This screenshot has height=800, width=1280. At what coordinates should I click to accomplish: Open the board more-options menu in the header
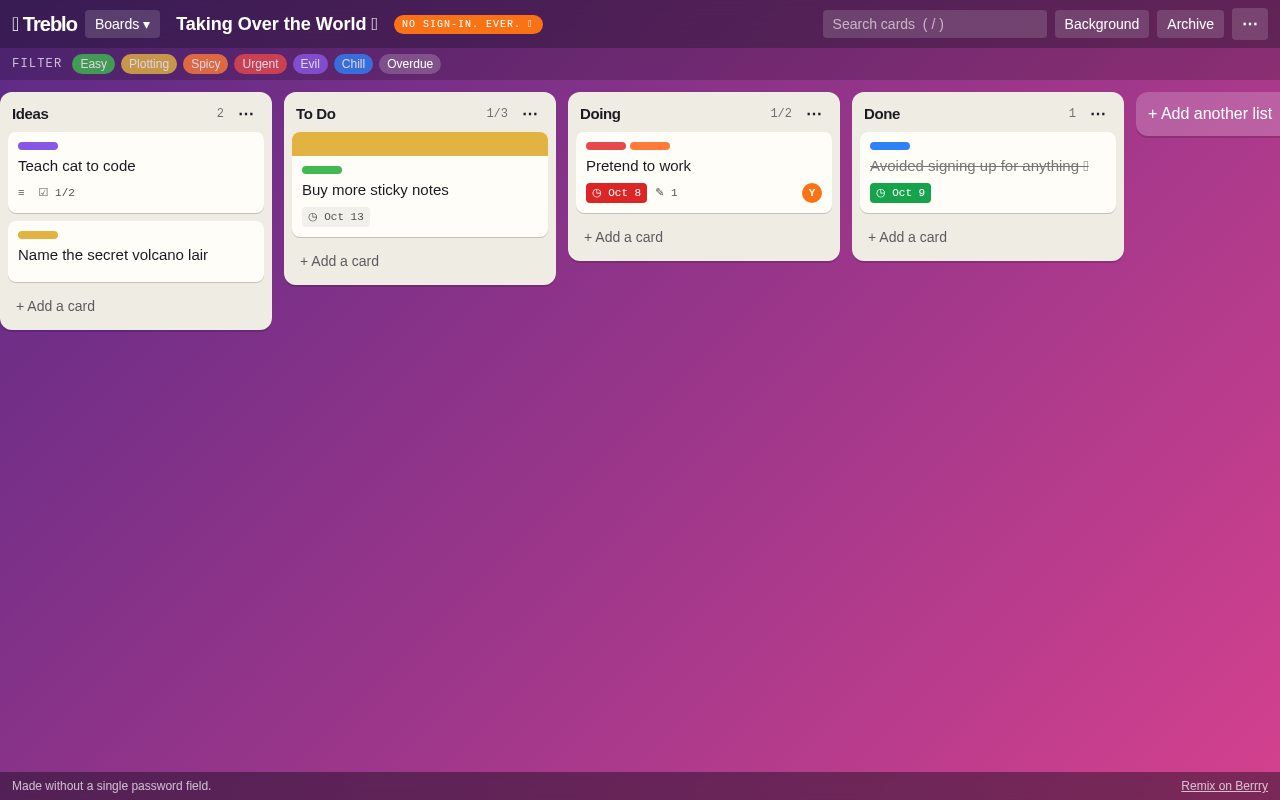pos(1250,24)
